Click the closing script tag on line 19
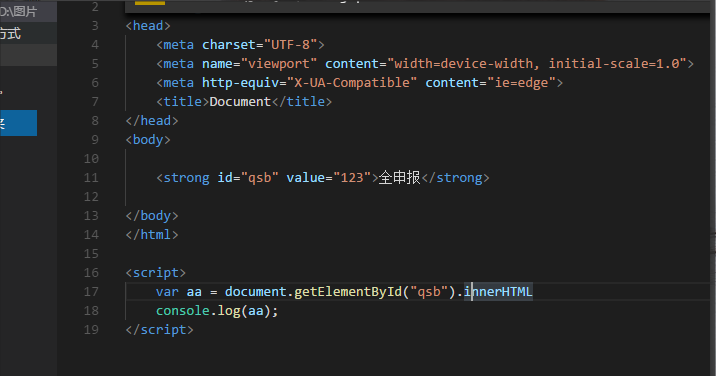This screenshot has height=376, width=716. [x=159, y=330]
